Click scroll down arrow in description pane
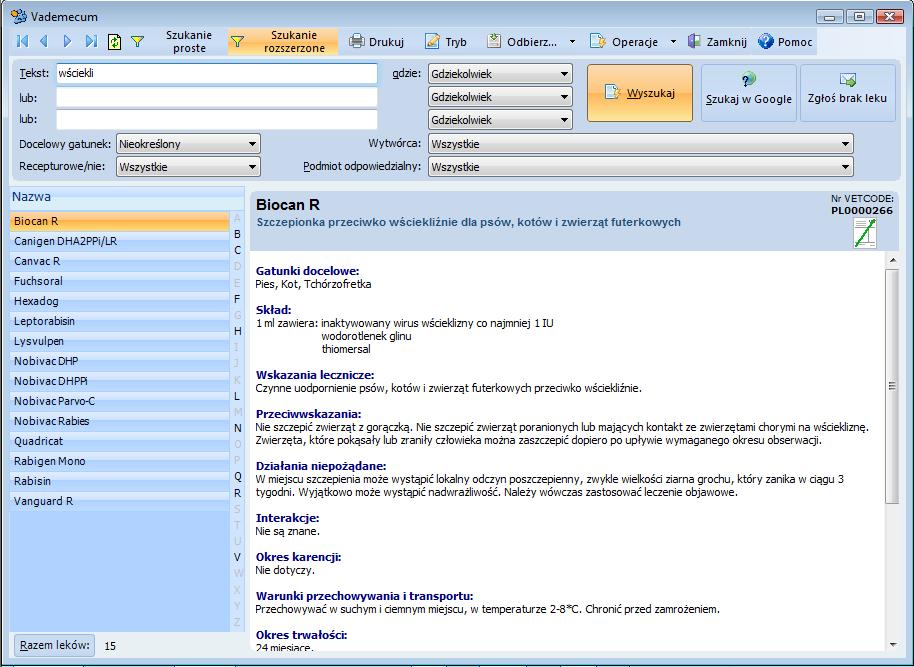 click(893, 644)
